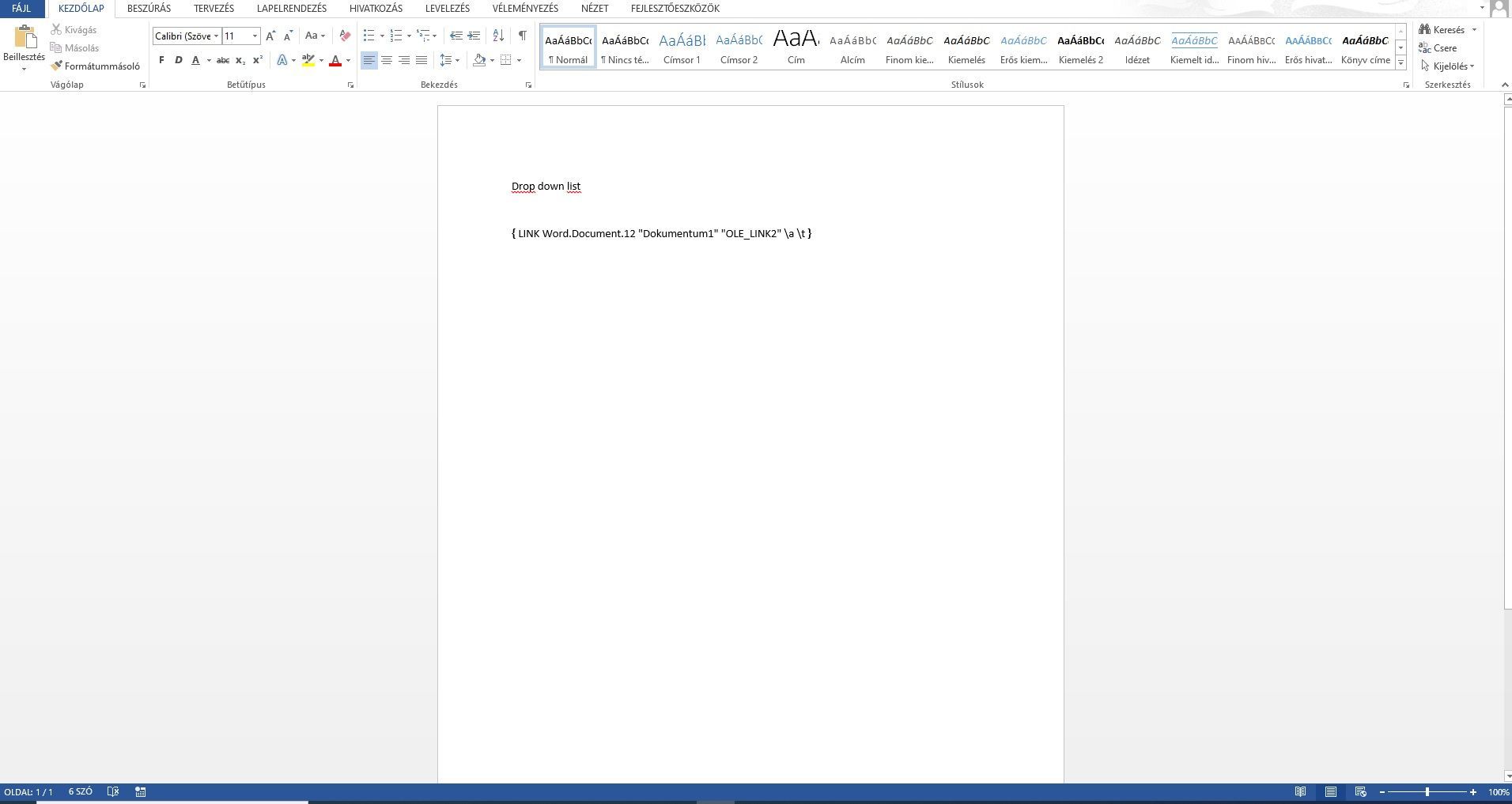Toggle paragraph marks display
The height and width of the screenshot is (804, 1512).
point(523,35)
